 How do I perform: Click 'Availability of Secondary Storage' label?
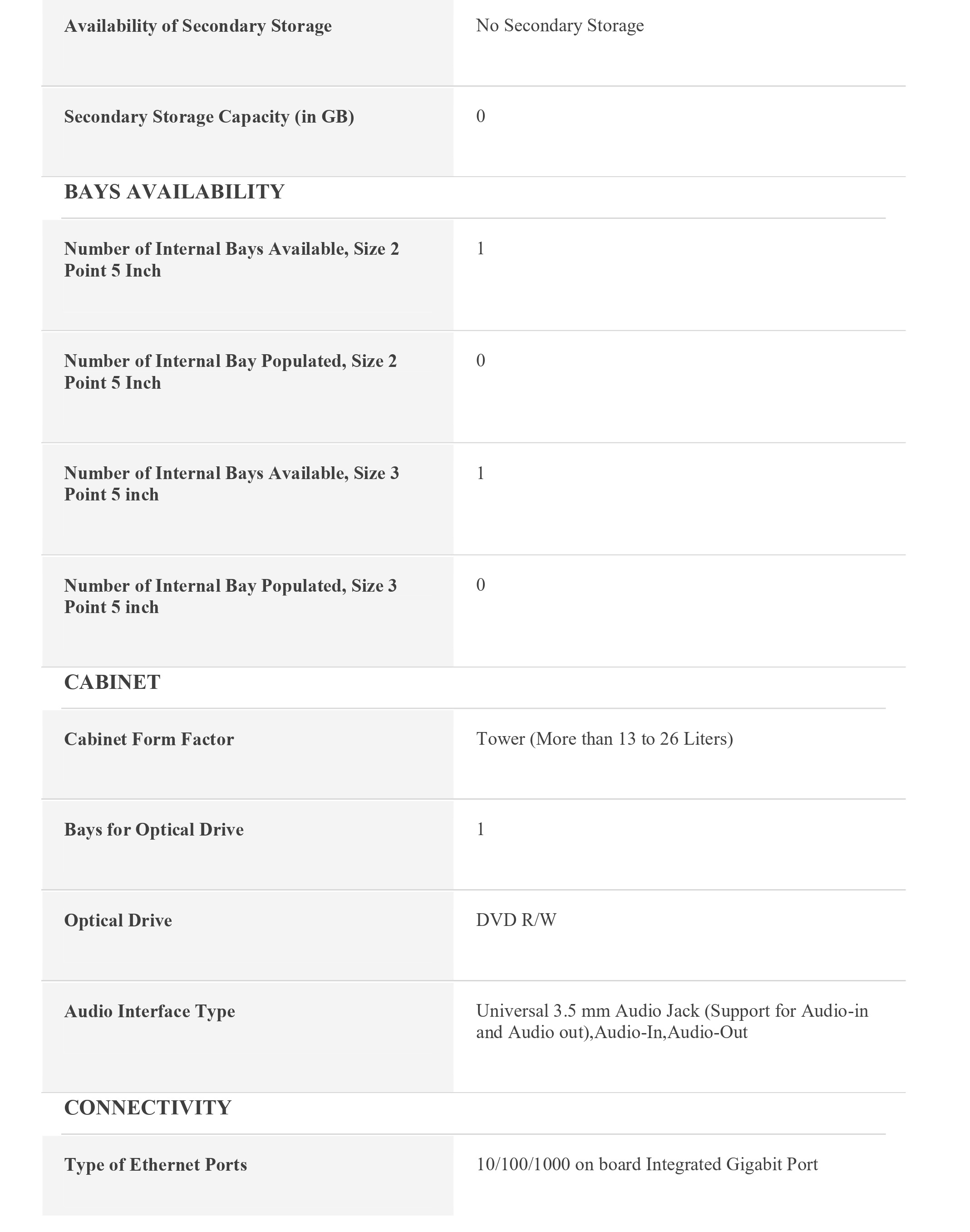(x=197, y=26)
